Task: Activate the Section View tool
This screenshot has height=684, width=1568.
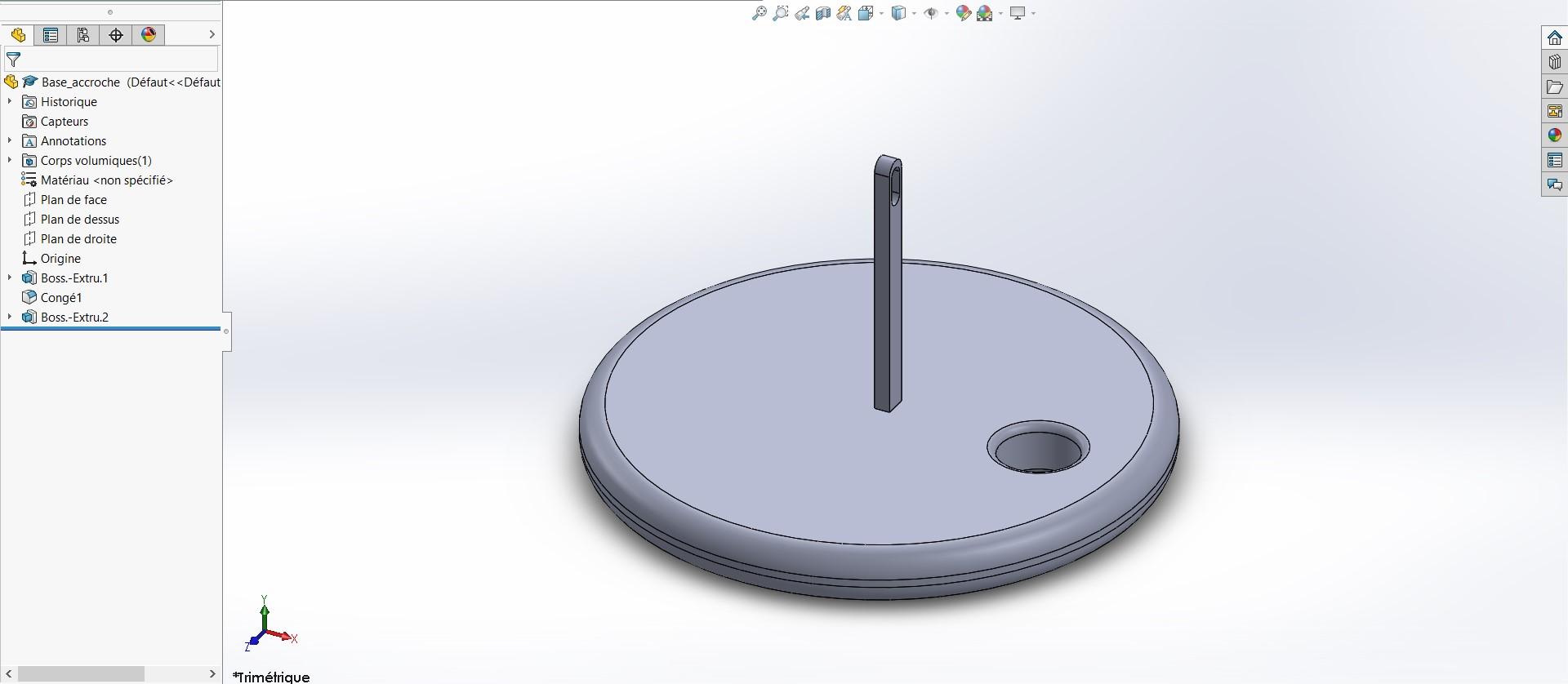Action: click(823, 13)
